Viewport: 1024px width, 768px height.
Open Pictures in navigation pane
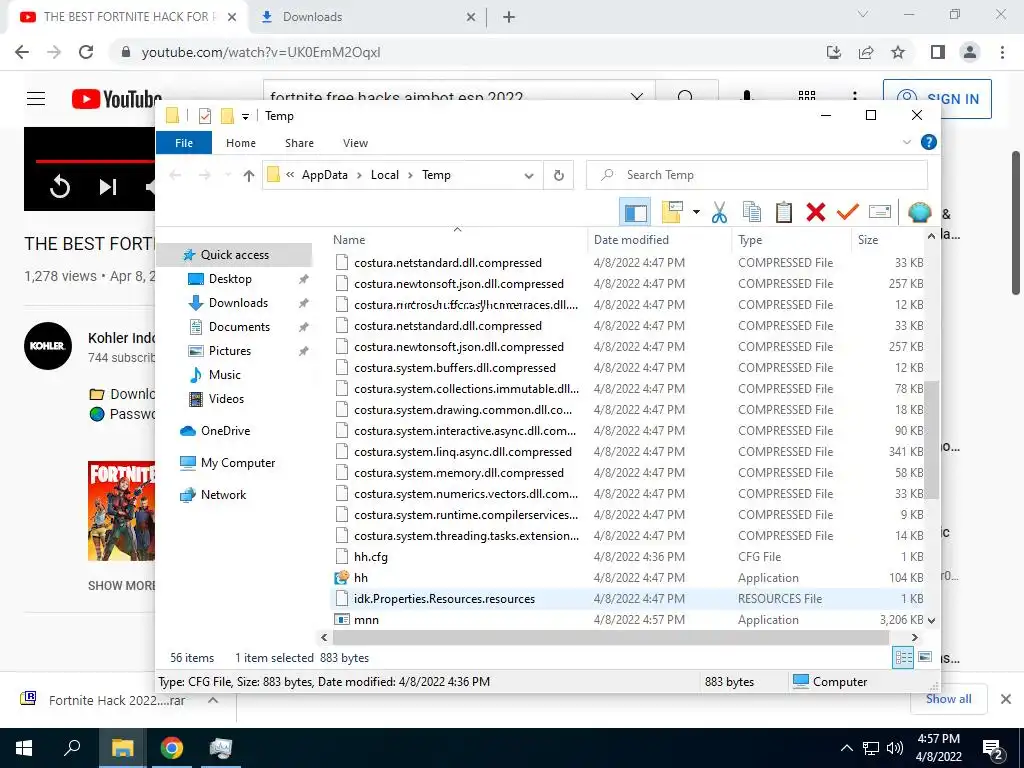click(x=229, y=351)
